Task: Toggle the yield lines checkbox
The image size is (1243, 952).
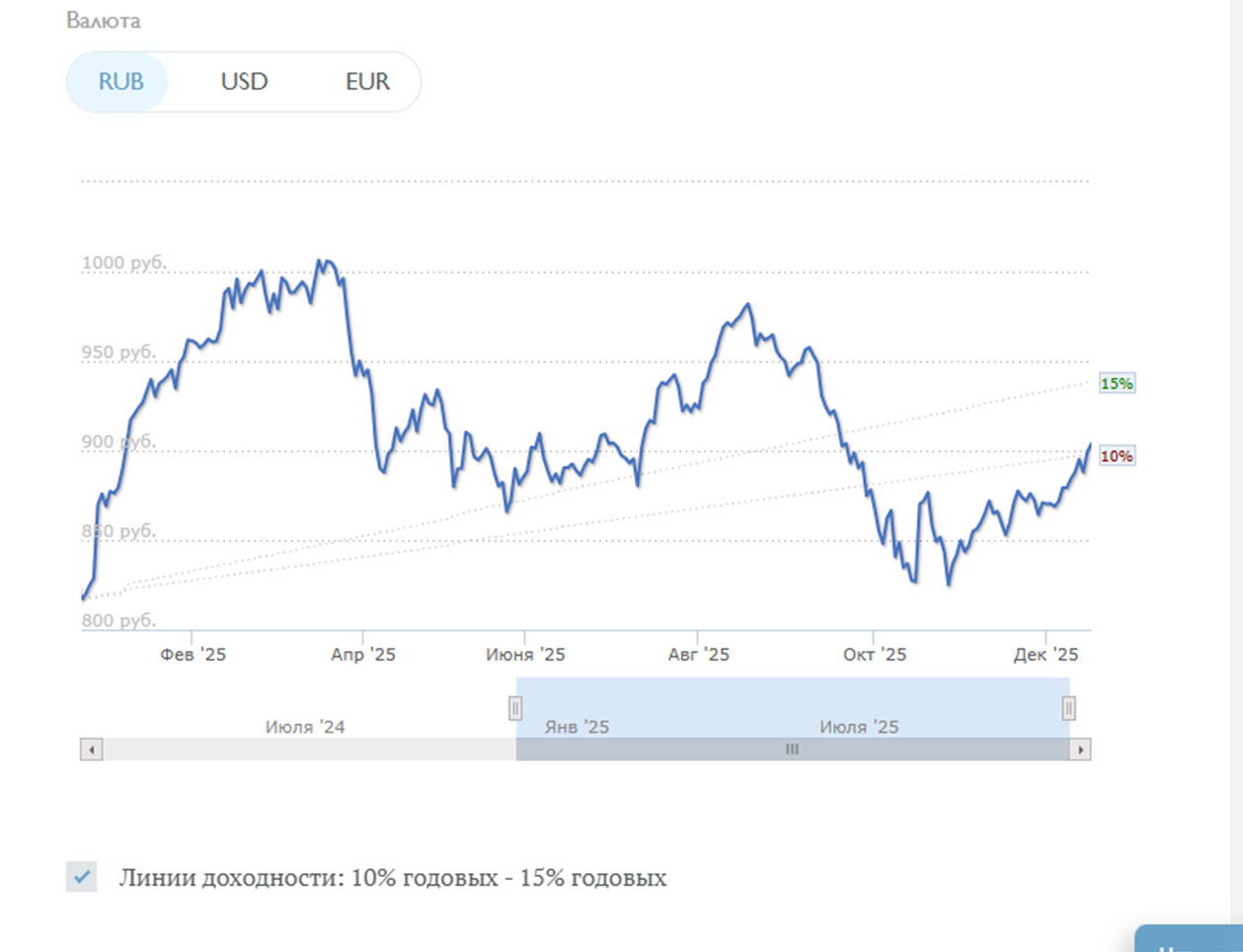Action: [82, 877]
